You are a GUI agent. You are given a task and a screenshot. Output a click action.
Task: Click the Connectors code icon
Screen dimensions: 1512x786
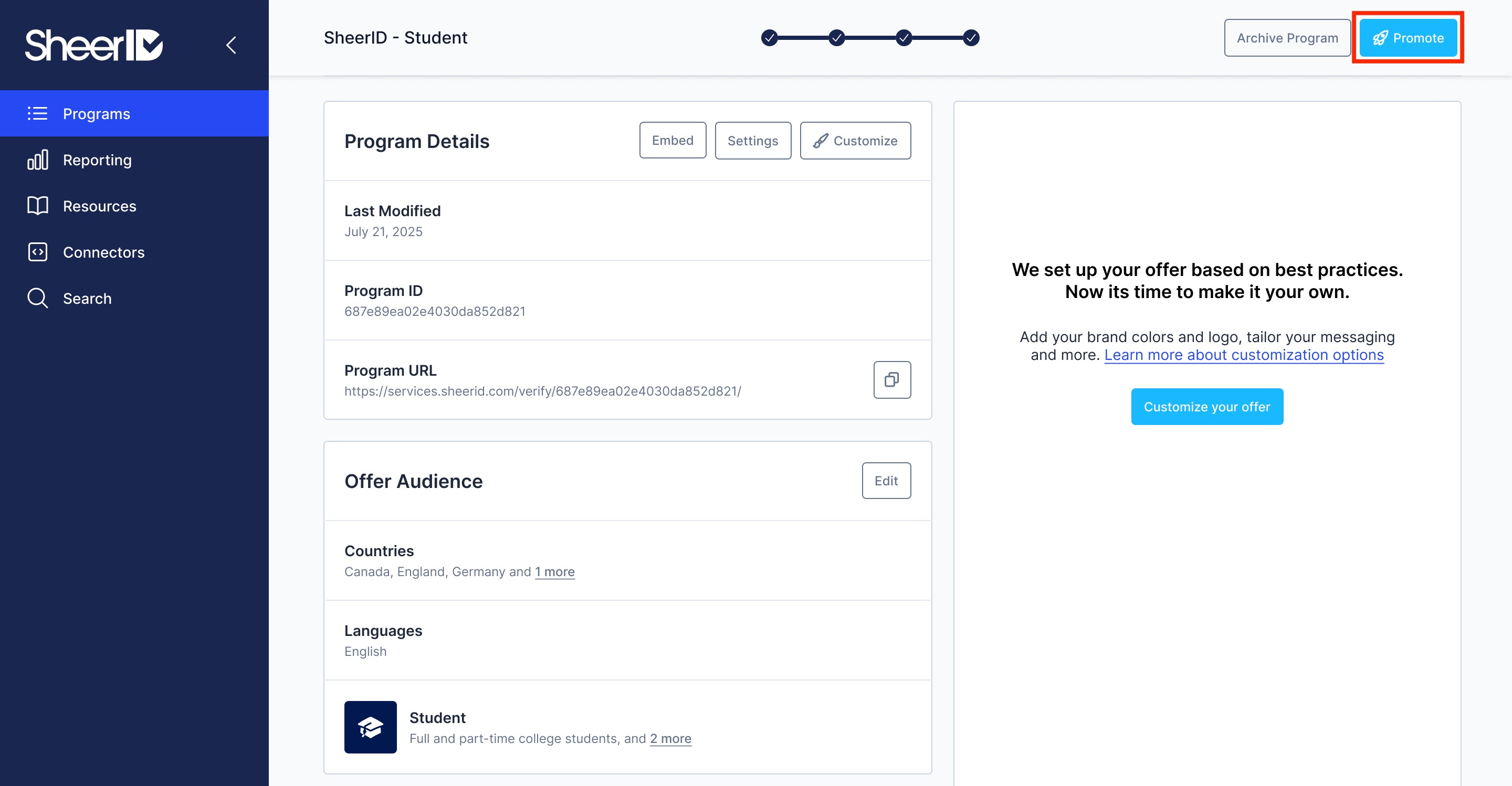38,252
